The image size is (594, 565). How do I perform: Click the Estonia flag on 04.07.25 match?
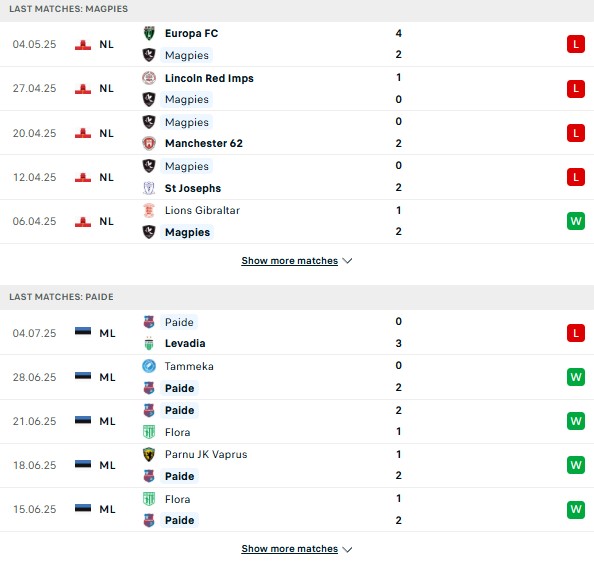(x=83, y=331)
